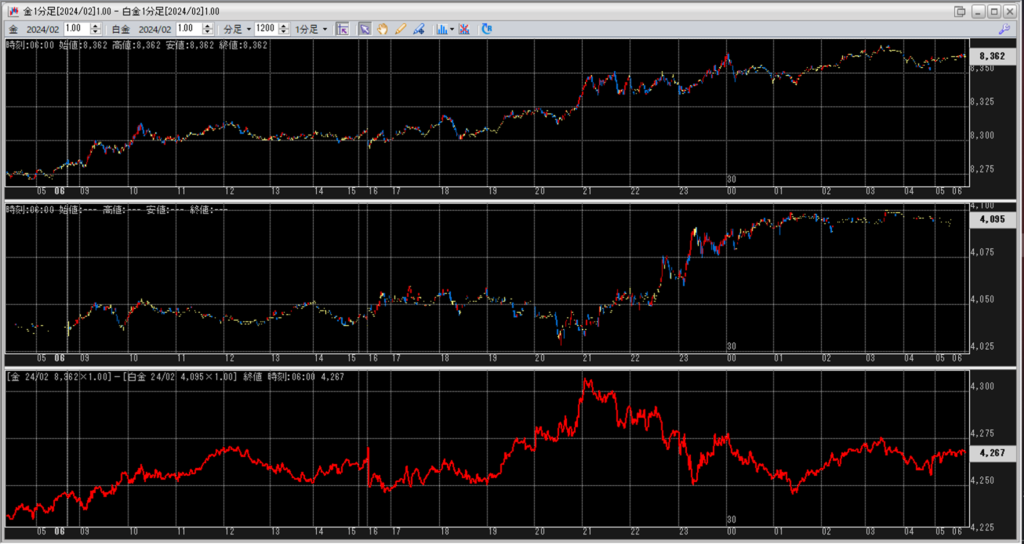Toggle the crosshair cursor info button
The image size is (1024, 544).
[x=342, y=29]
